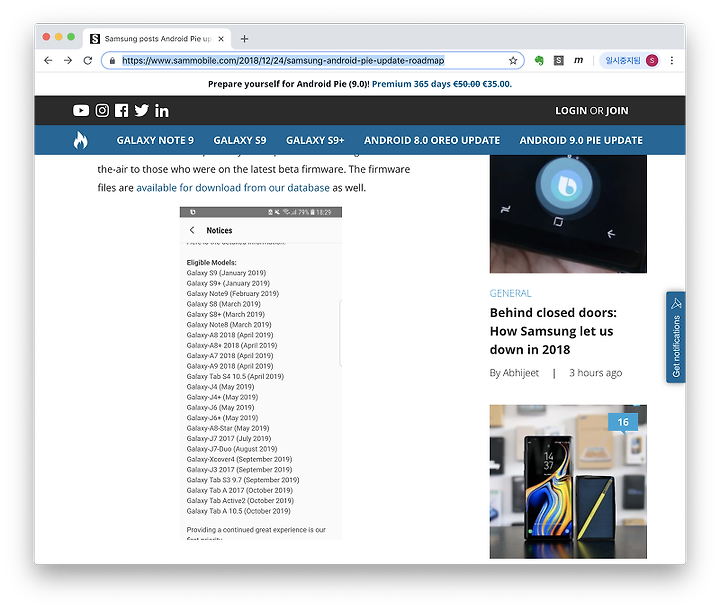This screenshot has width=720, height=610.
Task: Bookmark this page with star icon
Action: click(513, 61)
